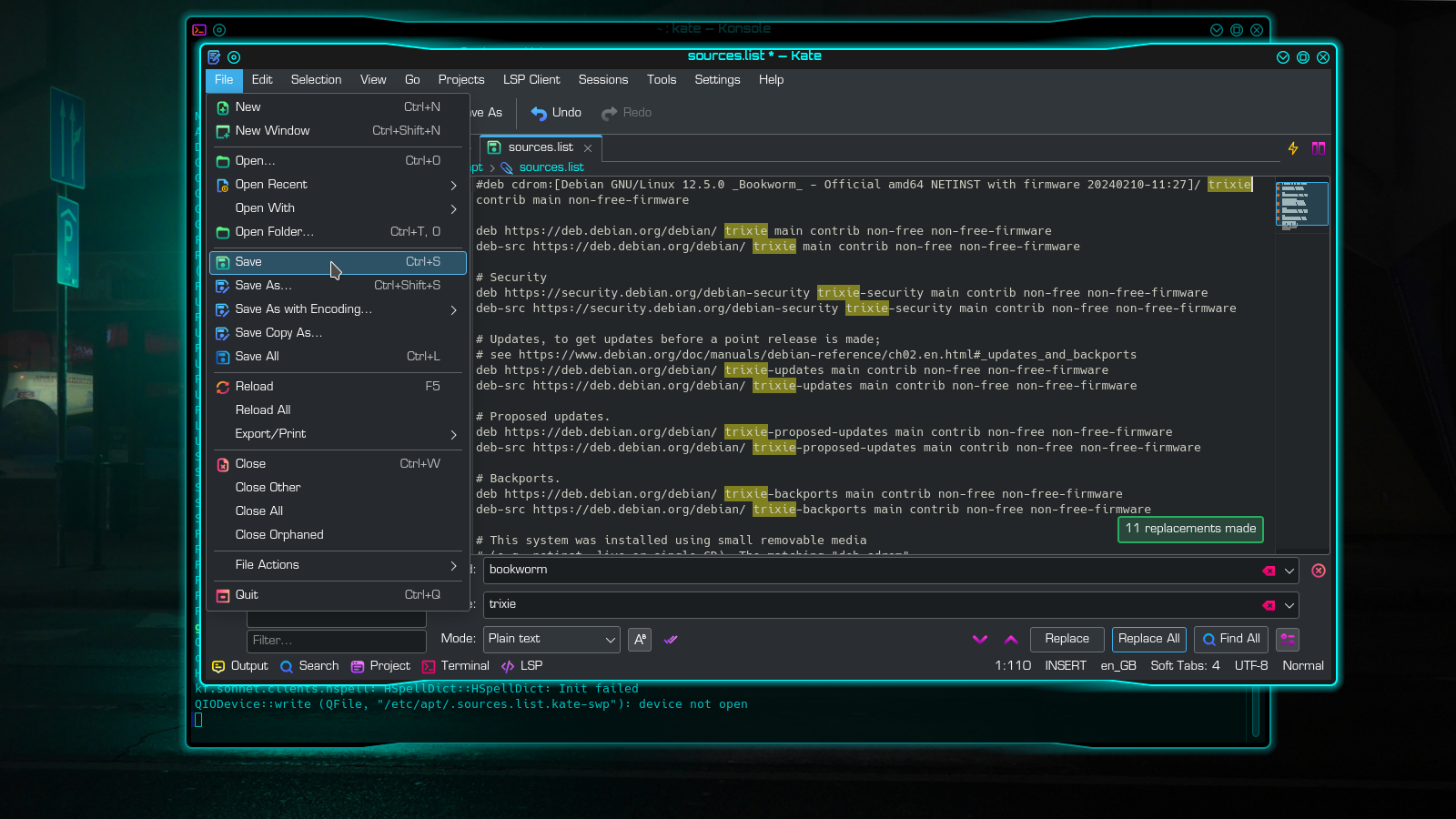This screenshot has width=1456, height=819.
Task: Clear the trixie replace field
Action: click(1269, 605)
